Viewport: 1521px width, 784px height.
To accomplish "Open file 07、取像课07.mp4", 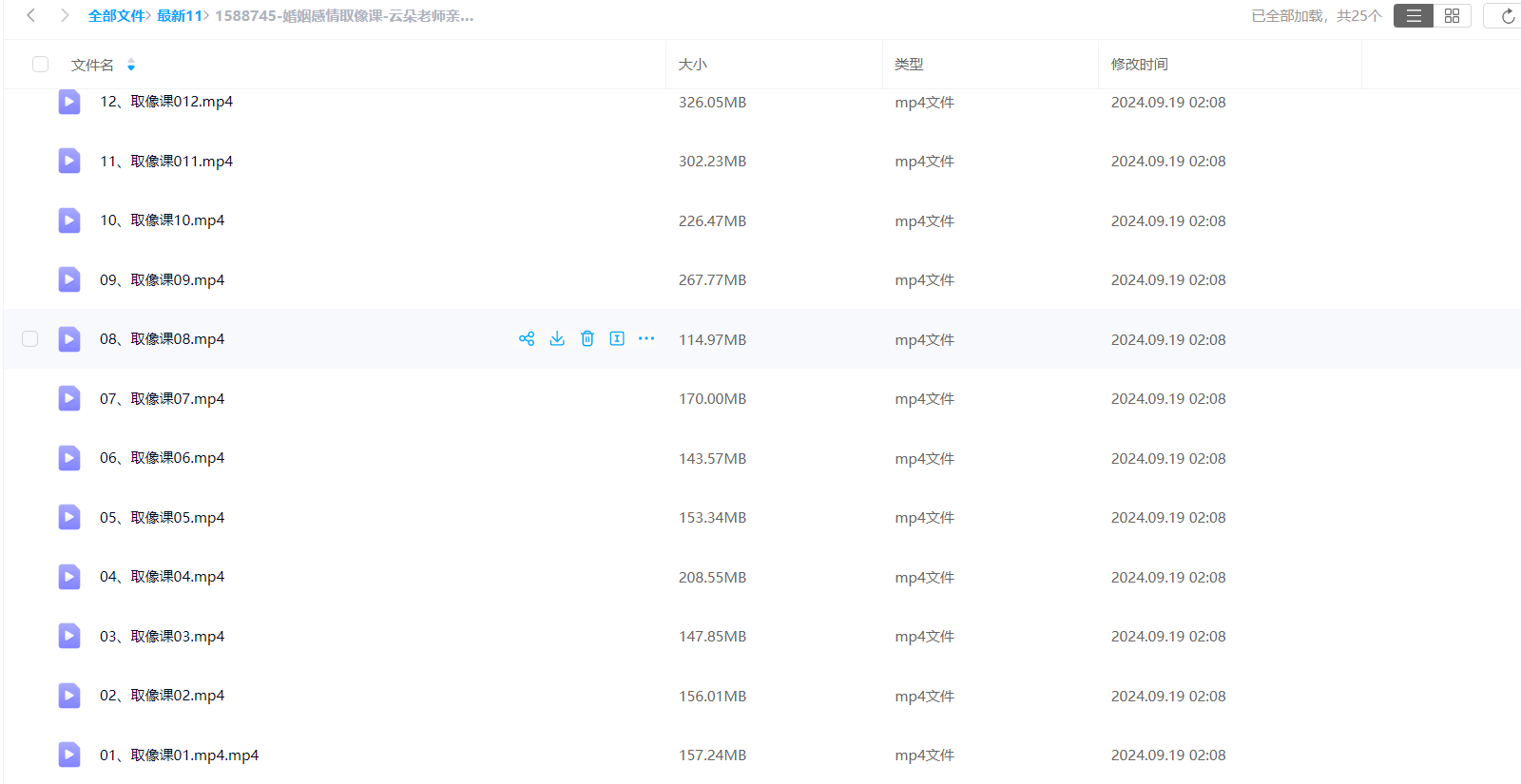I will pos(163,398).
